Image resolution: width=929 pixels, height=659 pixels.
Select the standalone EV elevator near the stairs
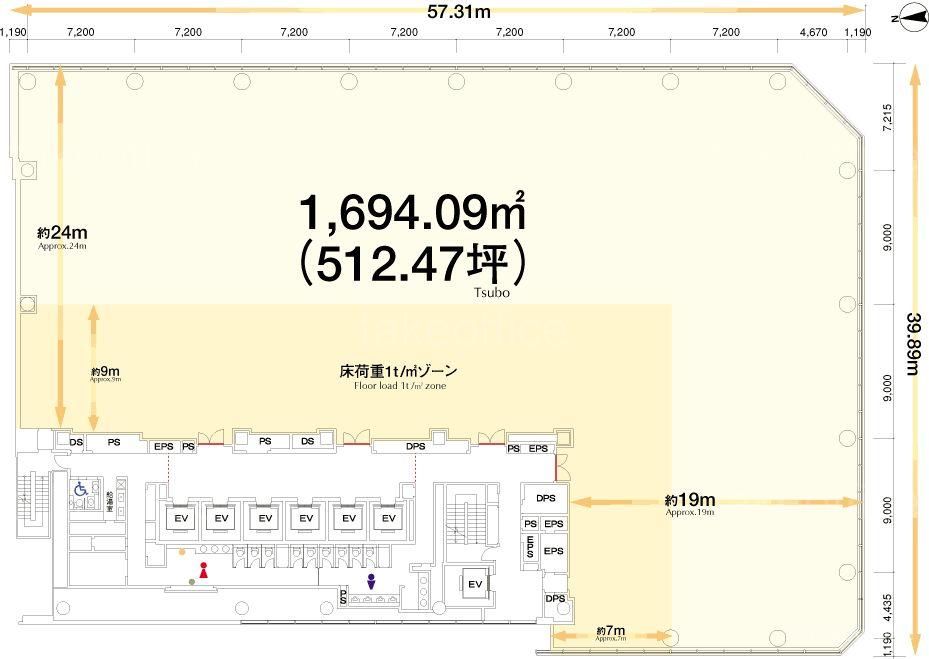(x=475, y=584)
